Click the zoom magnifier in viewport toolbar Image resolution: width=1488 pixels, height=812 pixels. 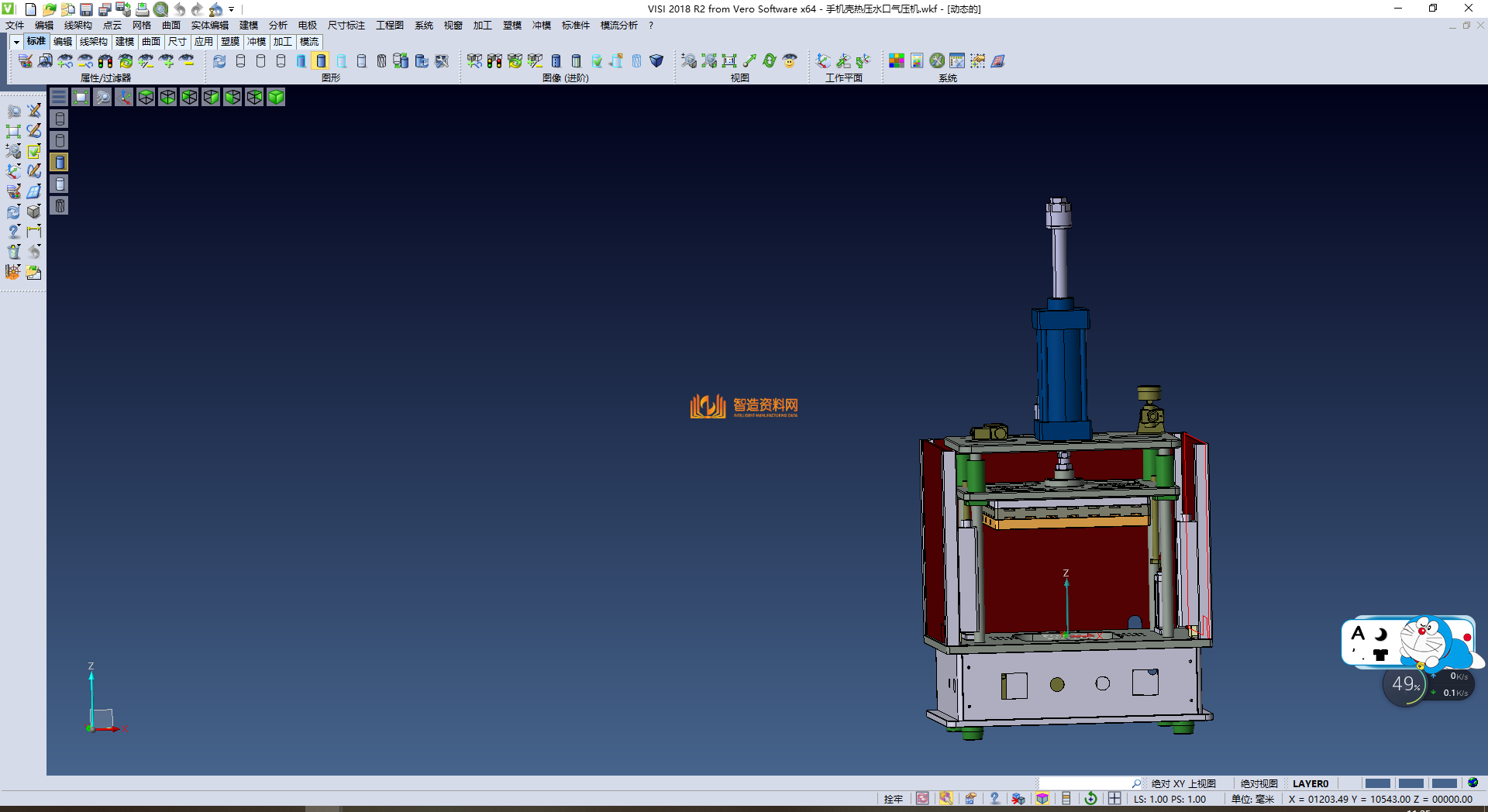tap(102, 97)
